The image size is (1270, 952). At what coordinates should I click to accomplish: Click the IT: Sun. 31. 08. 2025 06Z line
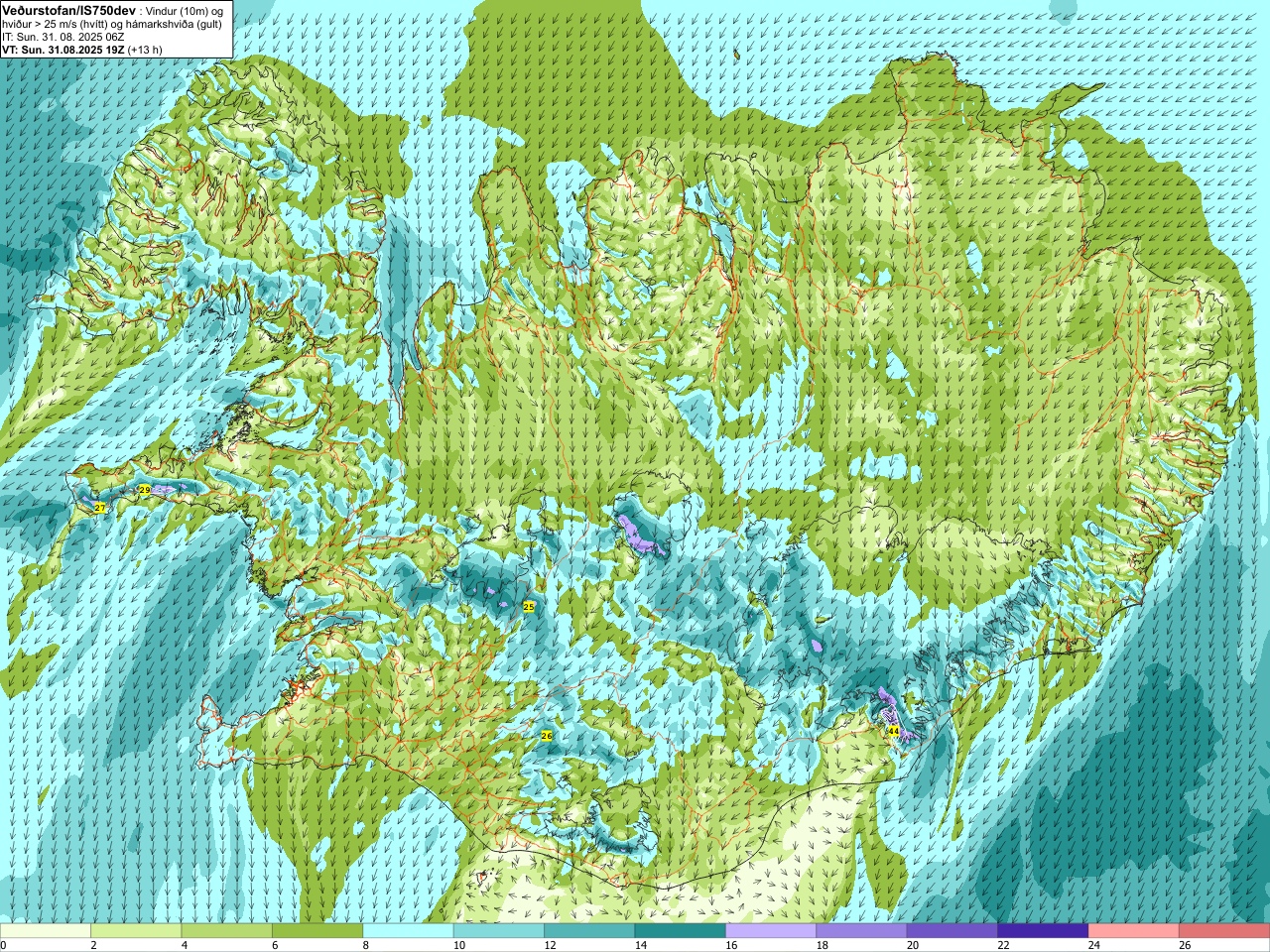(63, 37)
